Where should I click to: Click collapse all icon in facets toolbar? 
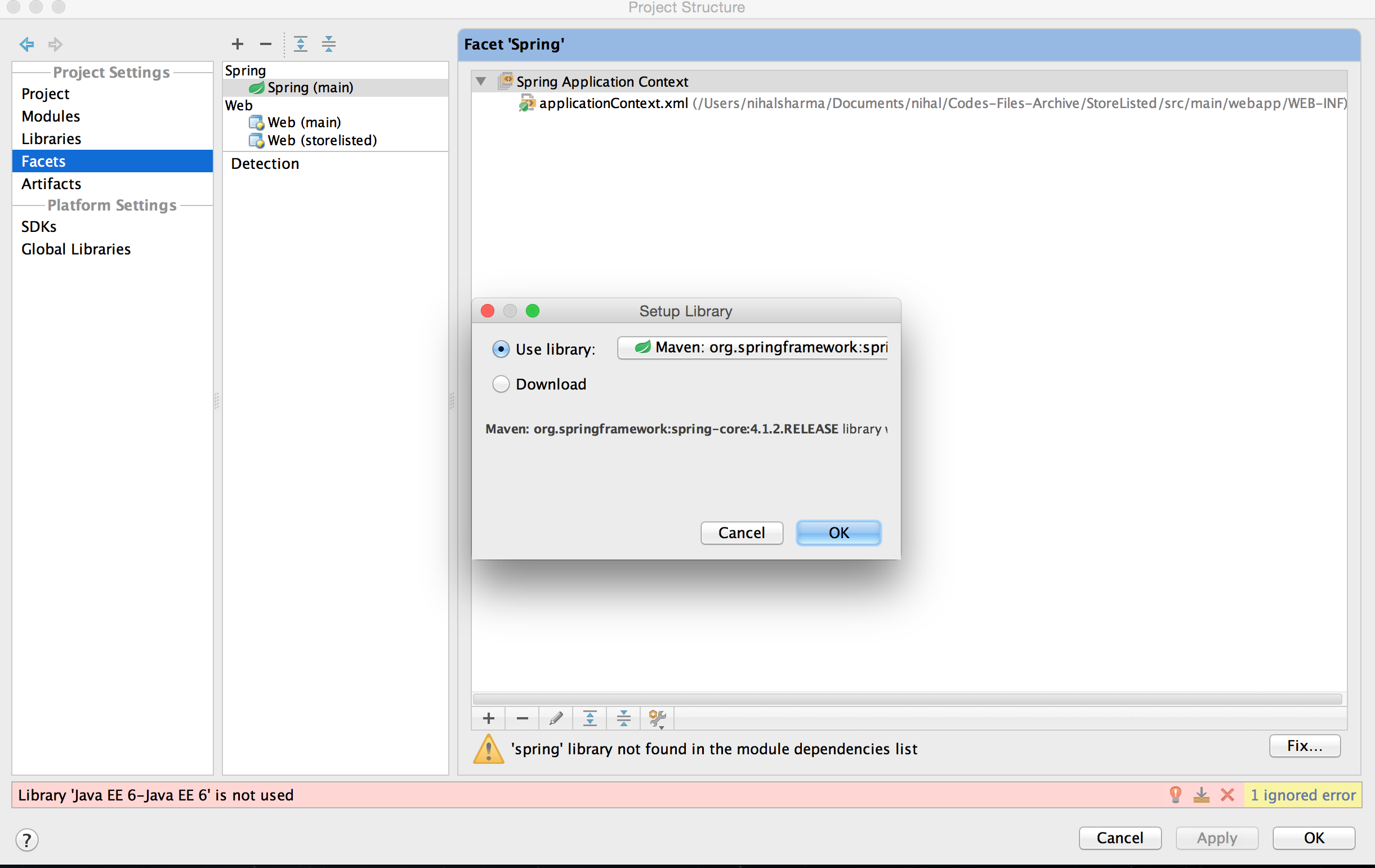329,44
